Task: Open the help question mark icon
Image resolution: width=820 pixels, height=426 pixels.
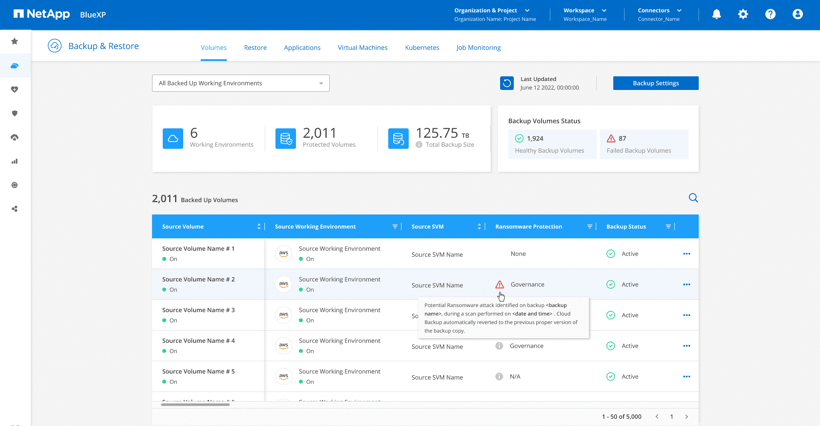Action: tap(770, 14)
